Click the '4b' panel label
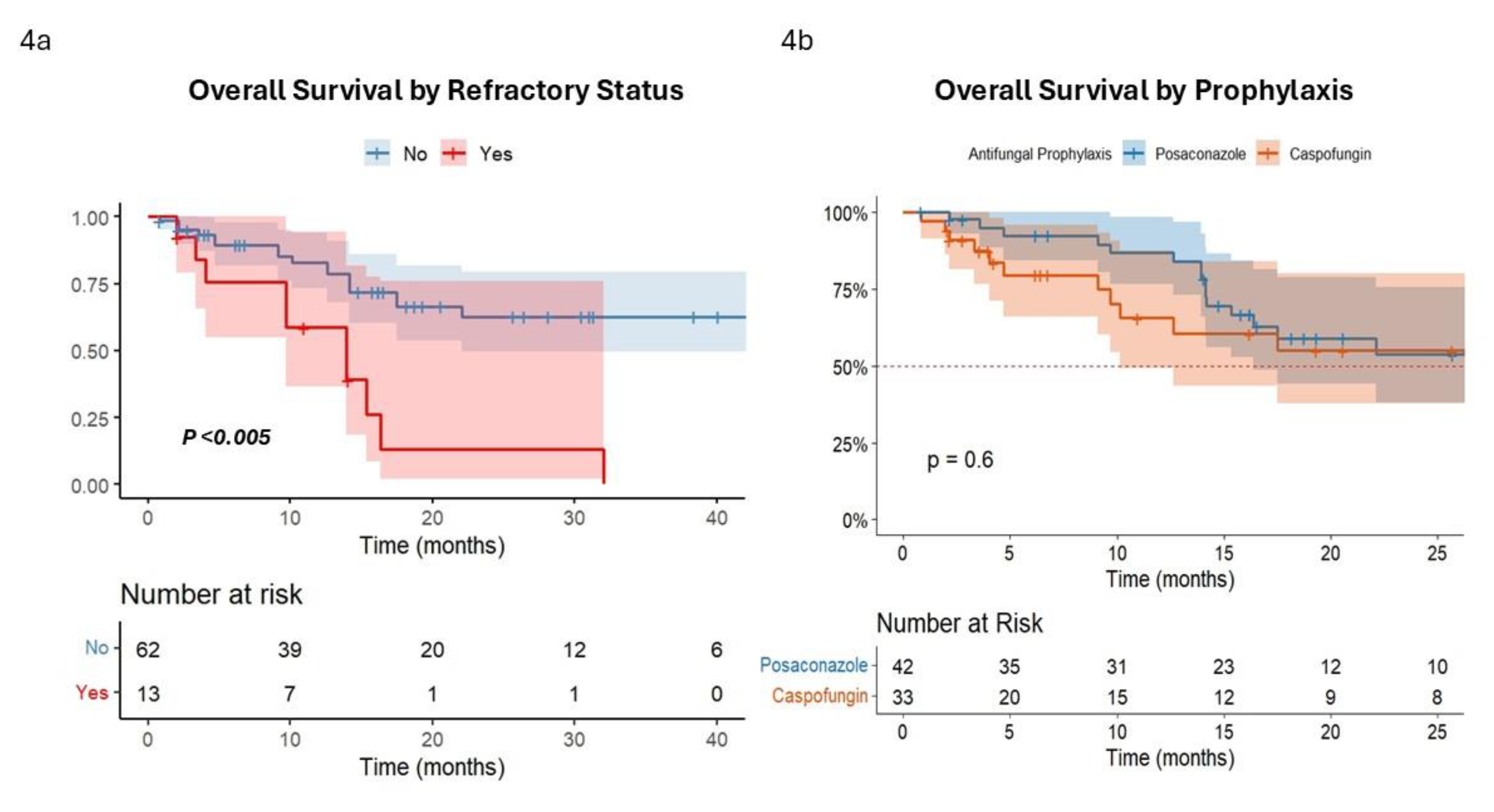The image size is (1494, 812). pyautogui.click(x=797, y=41)
